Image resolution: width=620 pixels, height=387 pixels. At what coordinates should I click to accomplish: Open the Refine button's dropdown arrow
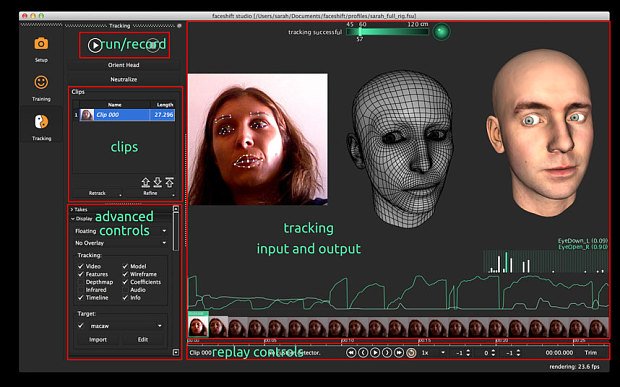[x=174, y=194]
